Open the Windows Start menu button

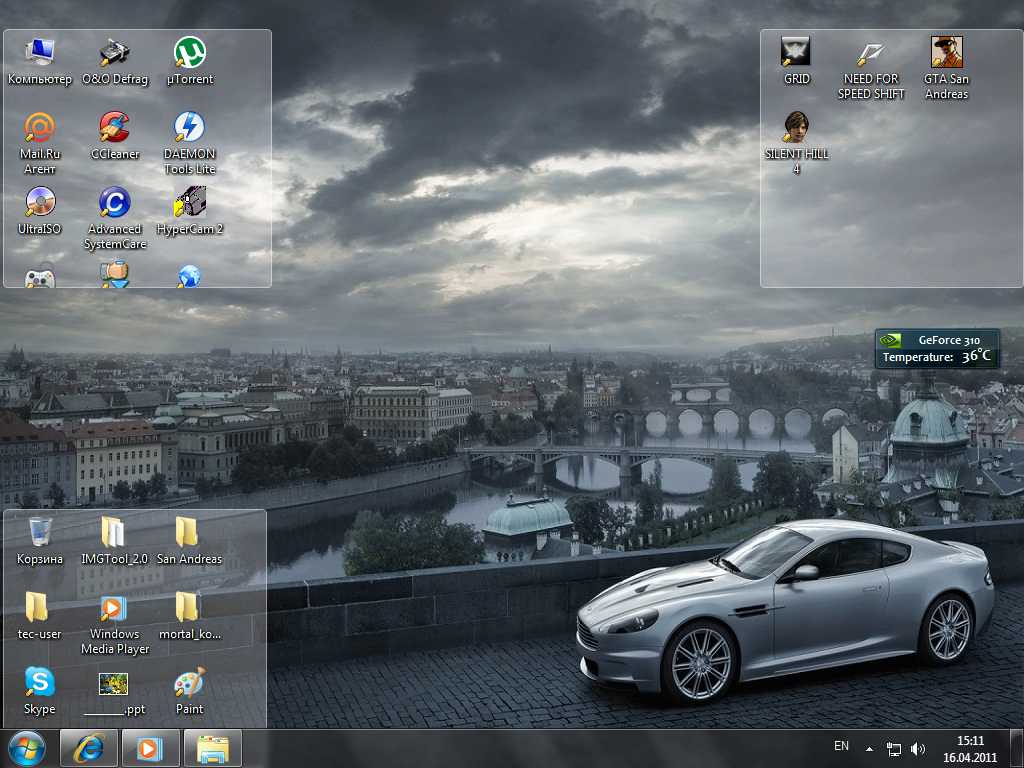click(27, 747)
